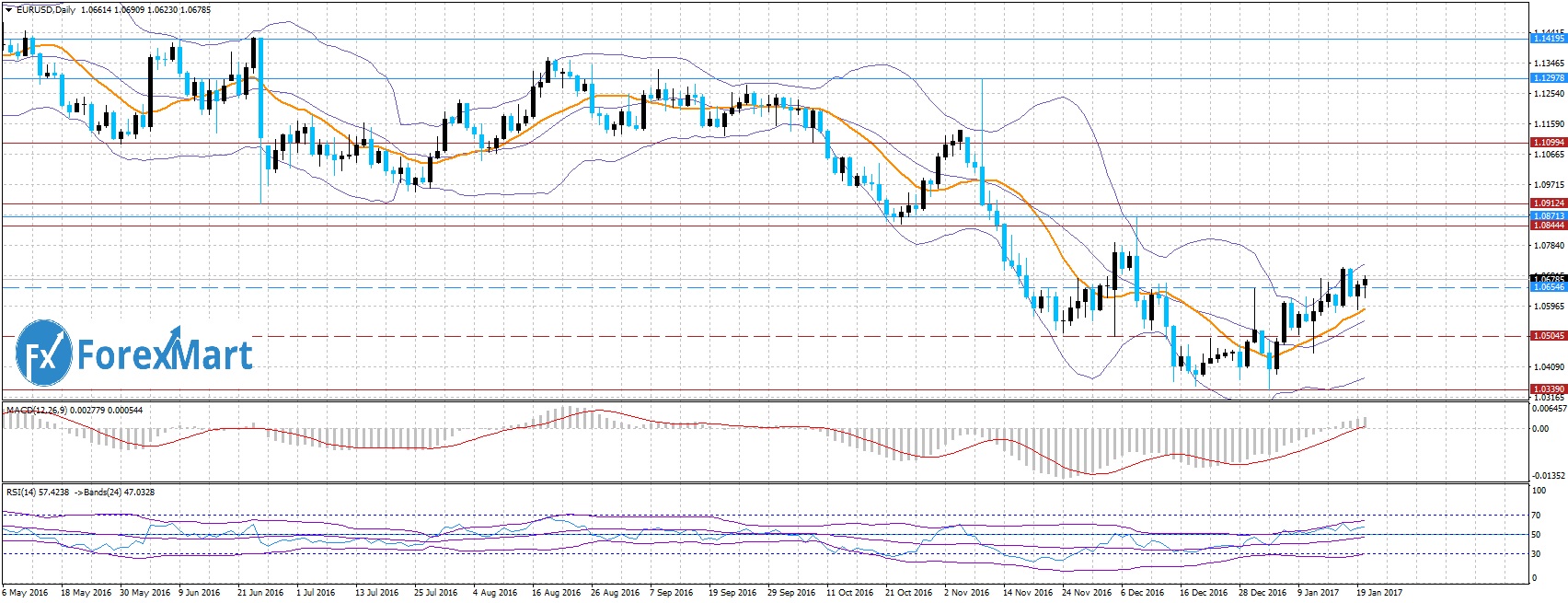The width and height of the screenshot is (1568, 603).
Task: Select the 1.14195 blue price level tag
Action: pyautogui.click(x=1548, y=39)
